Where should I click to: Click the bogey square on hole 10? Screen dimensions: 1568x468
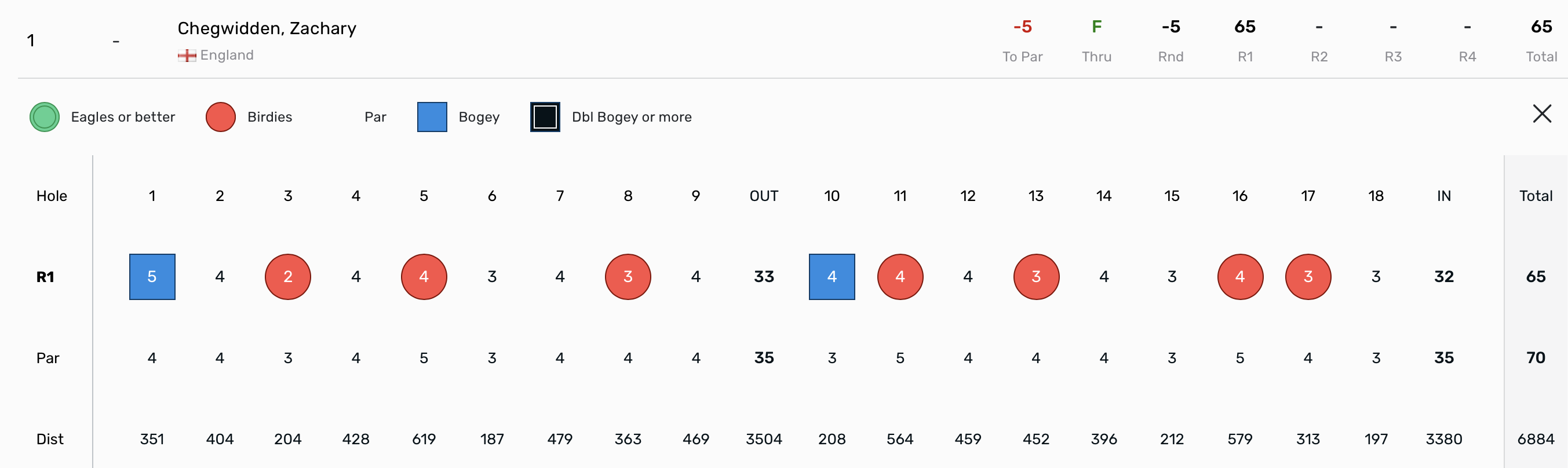[x=832, y=277]
